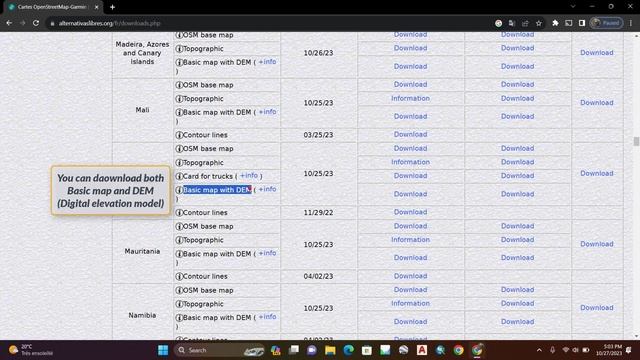Click the rightmost Download link for Namibia
Screen dimensions: 640x360
pyautogui.click(x=597, y=307)
